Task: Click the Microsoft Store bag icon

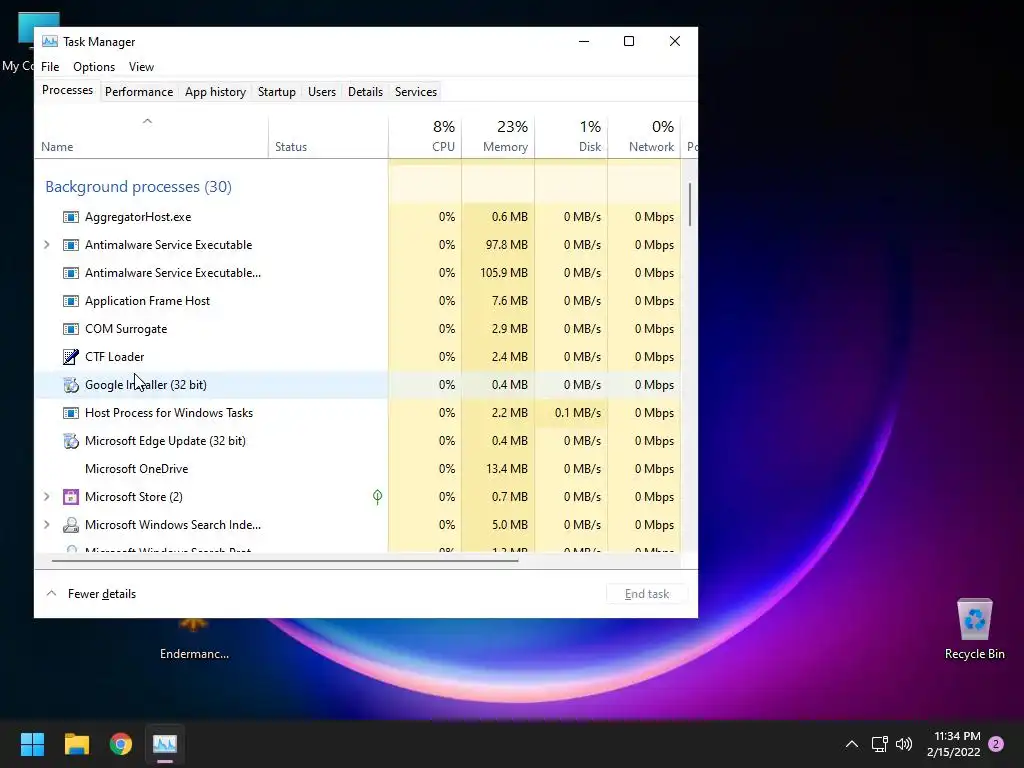Action: point(71,497)
